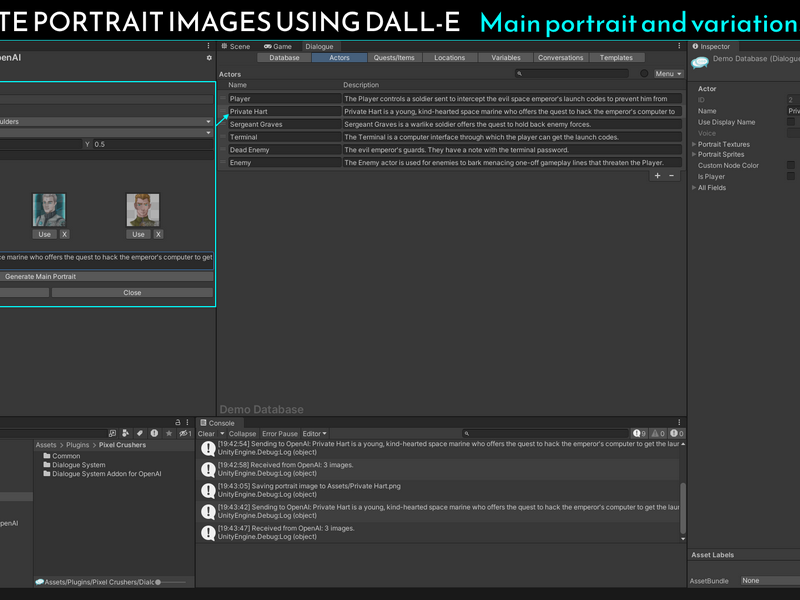The image size is (800, 600).
Task: Click the favorites star icon in Project
Action: (x=169, y=434)
